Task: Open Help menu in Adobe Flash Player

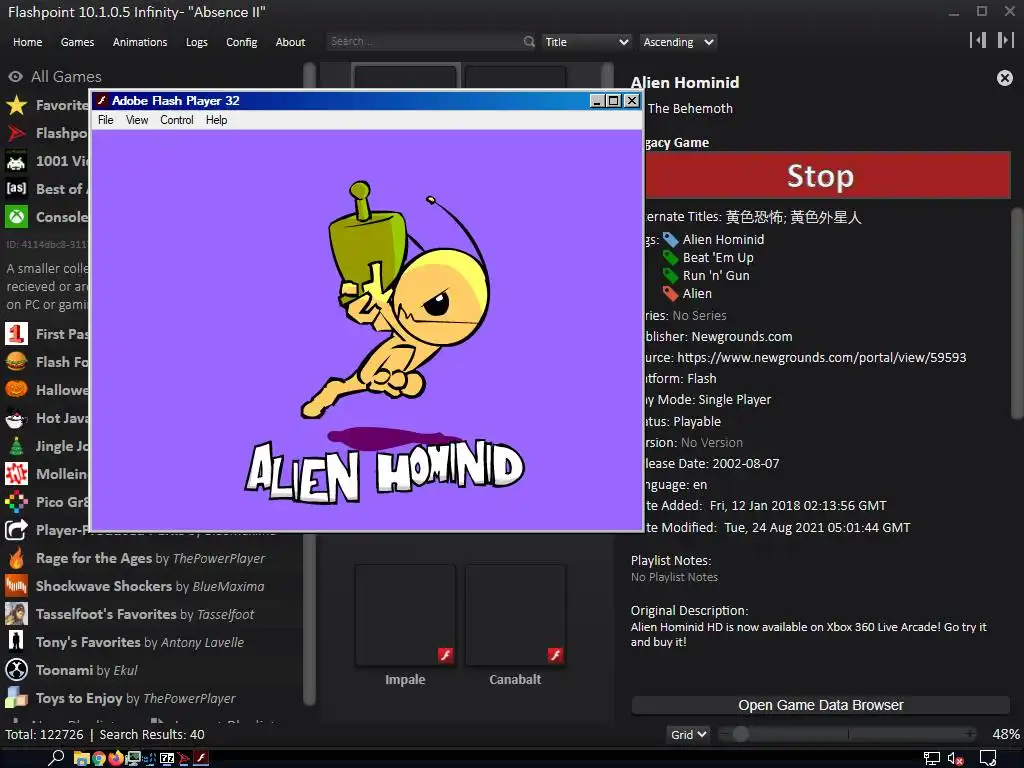Action: click(x=216, y=120)
